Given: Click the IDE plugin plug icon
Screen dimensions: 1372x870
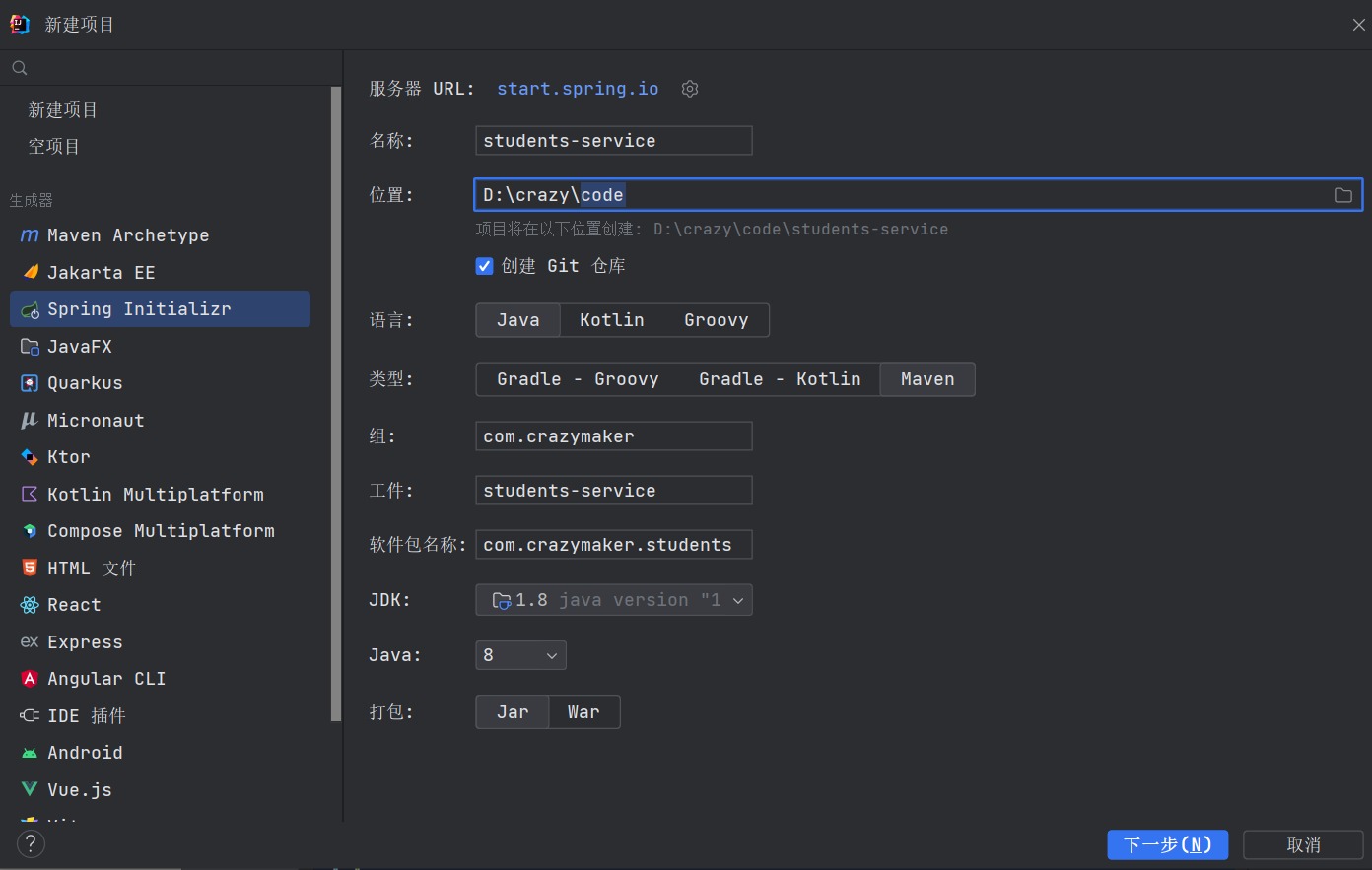Looking at the screenshot, I should [30, 715].
